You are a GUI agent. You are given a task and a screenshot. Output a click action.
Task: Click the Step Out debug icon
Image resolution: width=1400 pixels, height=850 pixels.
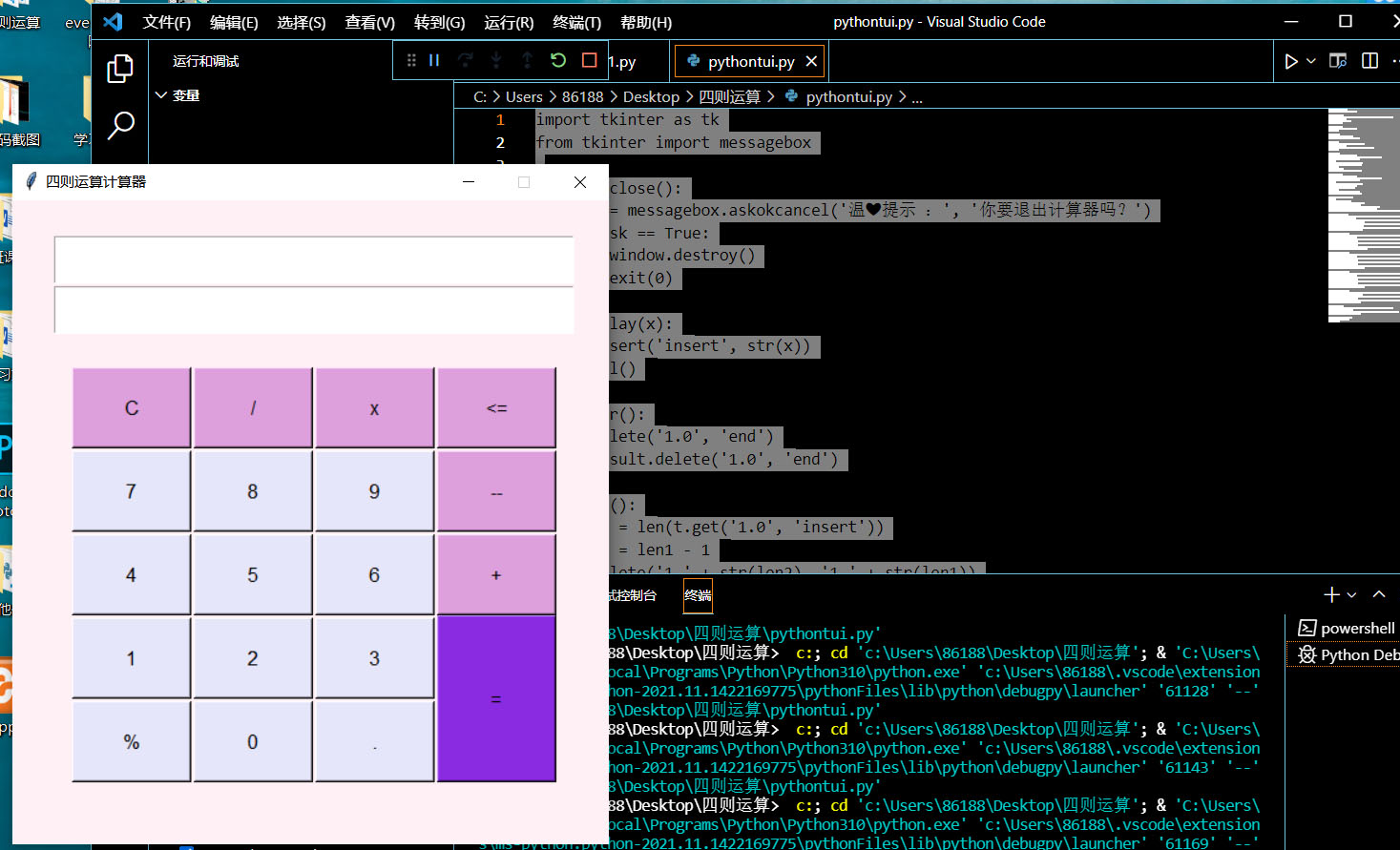(527, 60)
